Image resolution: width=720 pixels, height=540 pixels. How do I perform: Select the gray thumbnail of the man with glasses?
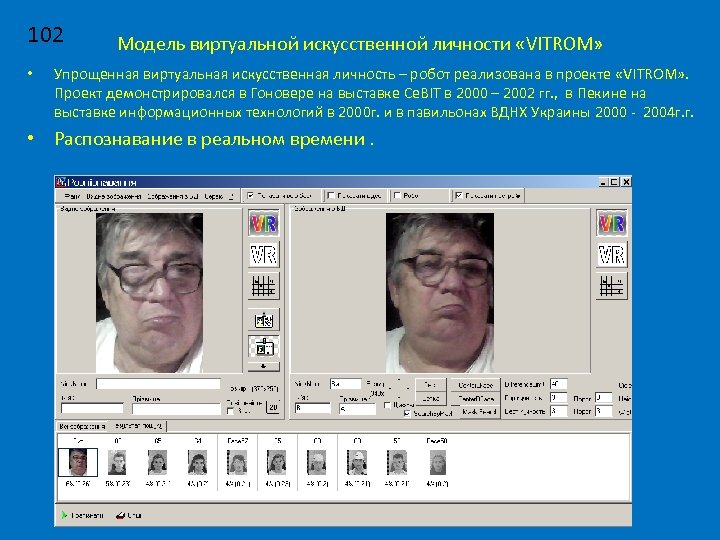point(117,462)
